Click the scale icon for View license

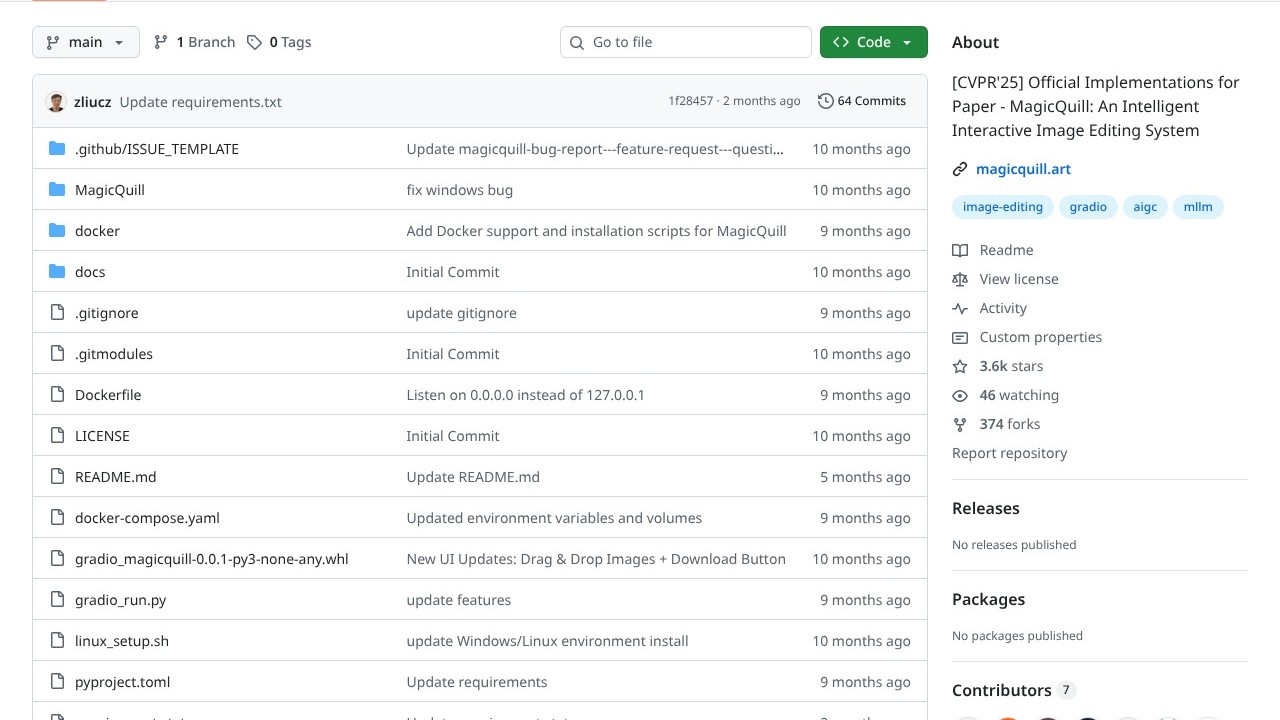coord(960,279)
